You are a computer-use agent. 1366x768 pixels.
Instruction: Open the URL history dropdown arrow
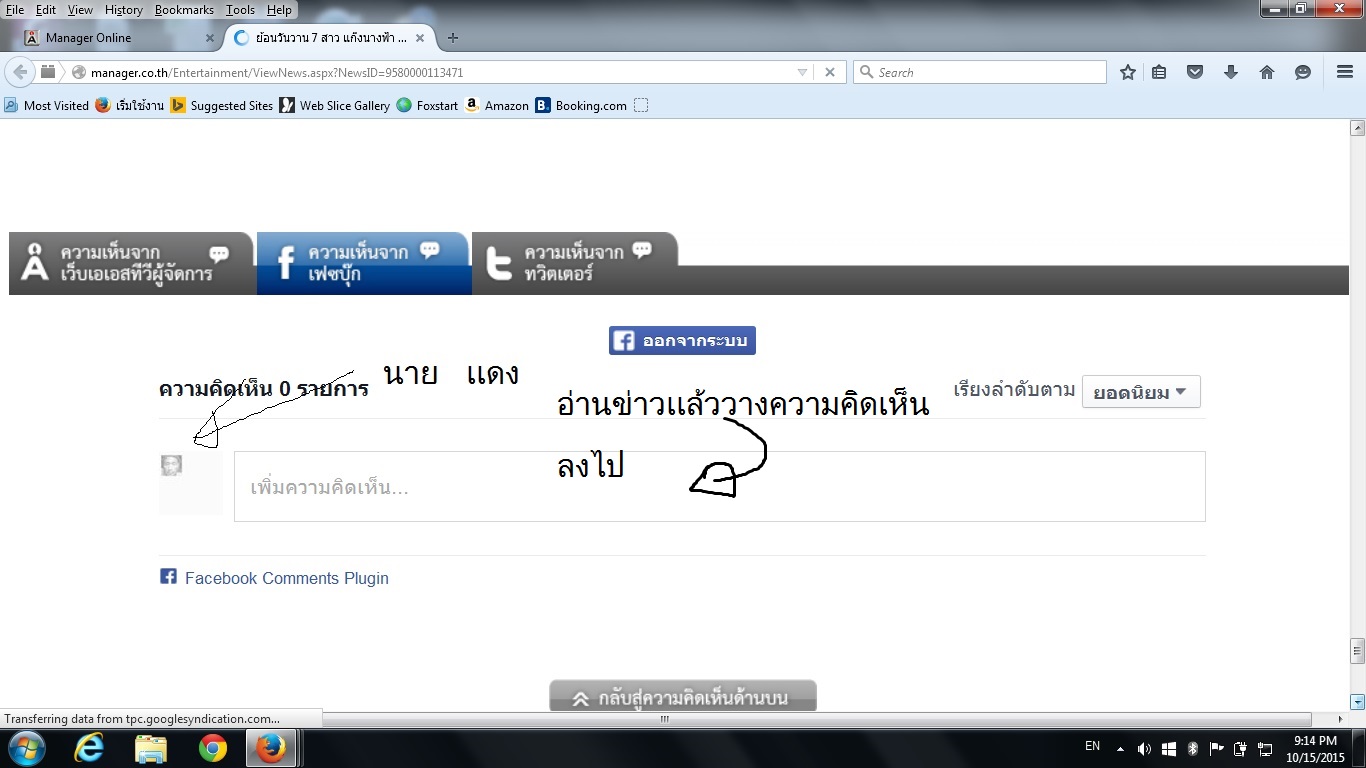[802, 72]
